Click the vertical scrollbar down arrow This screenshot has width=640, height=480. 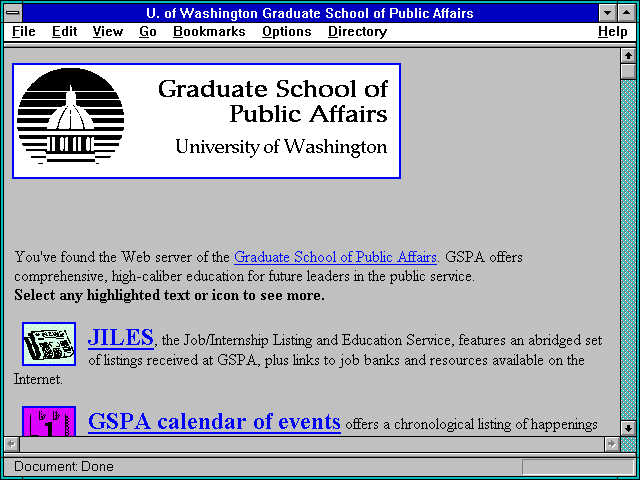(628, 429)
